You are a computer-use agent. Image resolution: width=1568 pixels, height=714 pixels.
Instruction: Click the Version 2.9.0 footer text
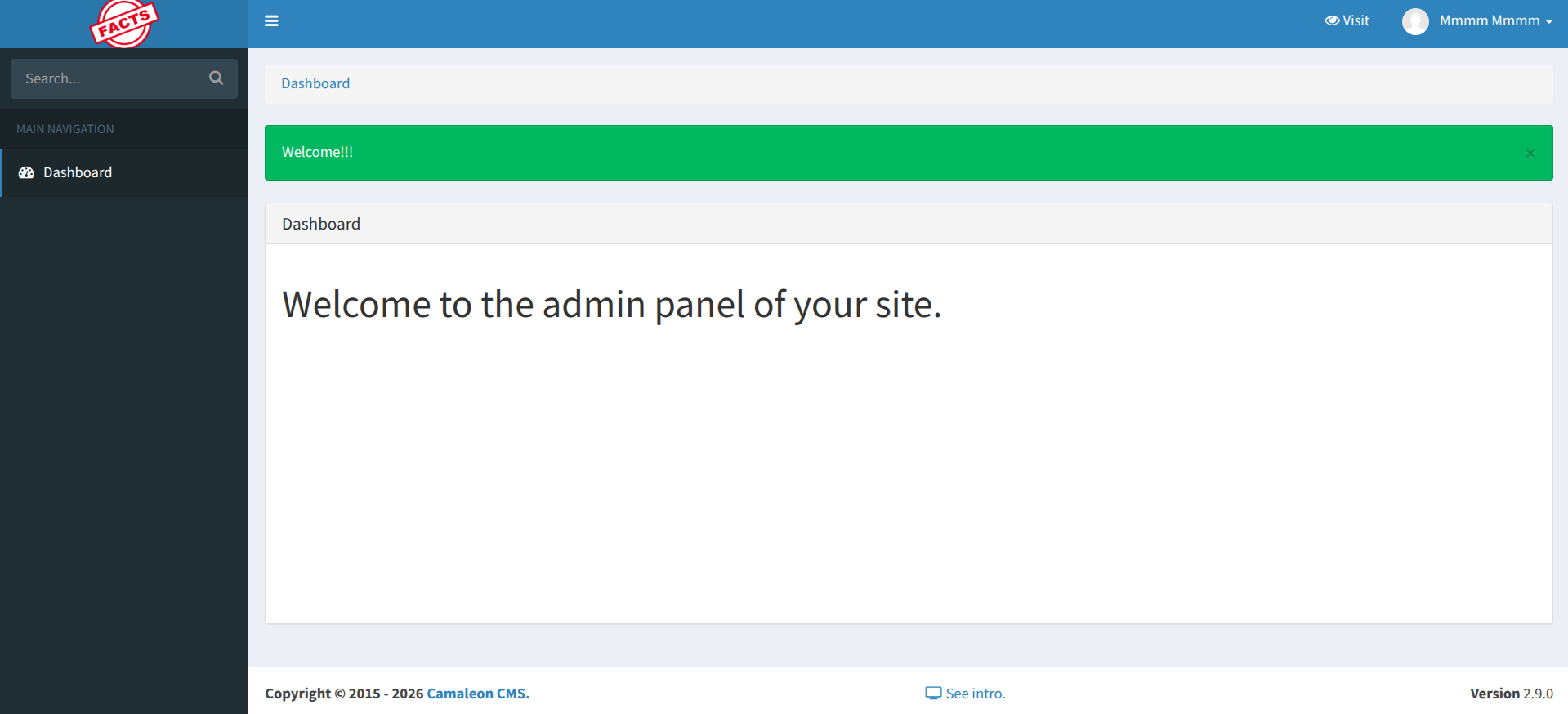point(1511,694)
